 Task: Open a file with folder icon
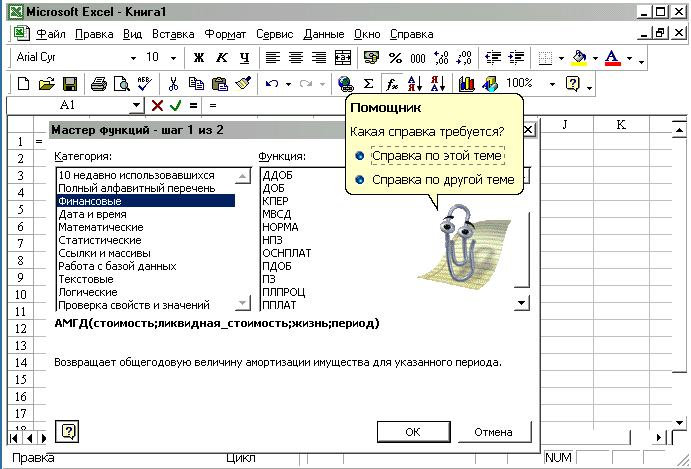click(47, 84)
